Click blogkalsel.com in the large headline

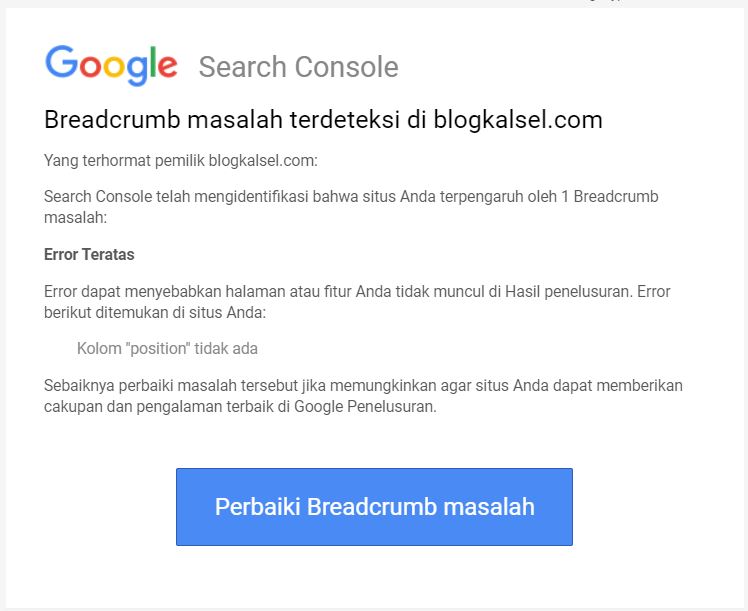pyautogui.click(x=518, y=119)
